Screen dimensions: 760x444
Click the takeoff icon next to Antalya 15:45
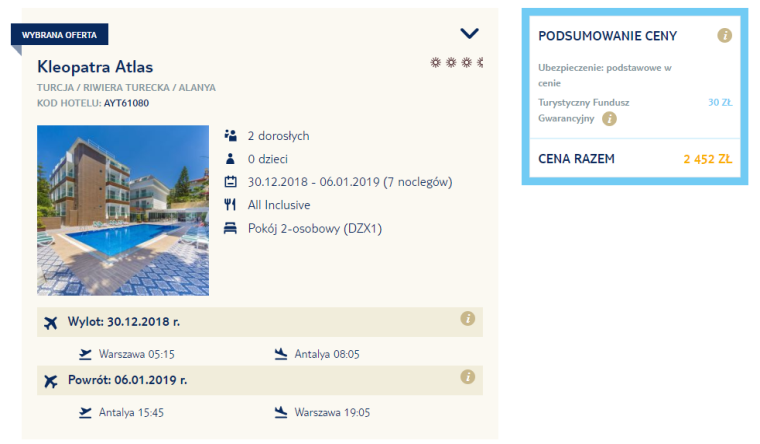click(85, 412)
